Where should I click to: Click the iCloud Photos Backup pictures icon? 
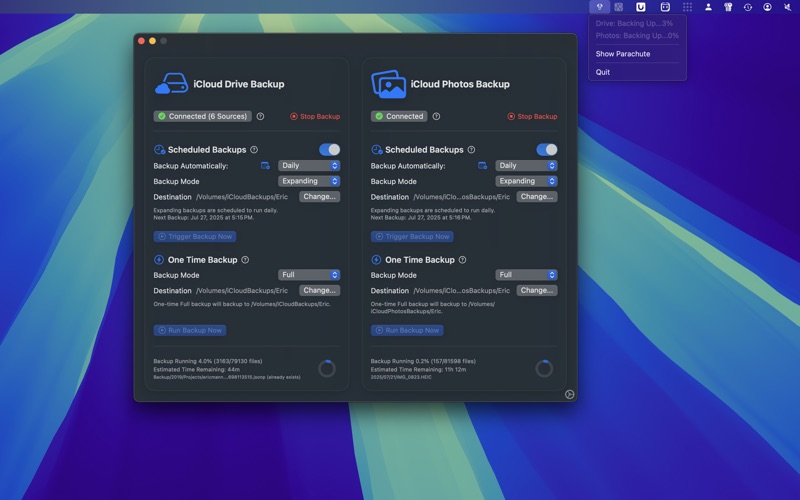coord(389,84)
